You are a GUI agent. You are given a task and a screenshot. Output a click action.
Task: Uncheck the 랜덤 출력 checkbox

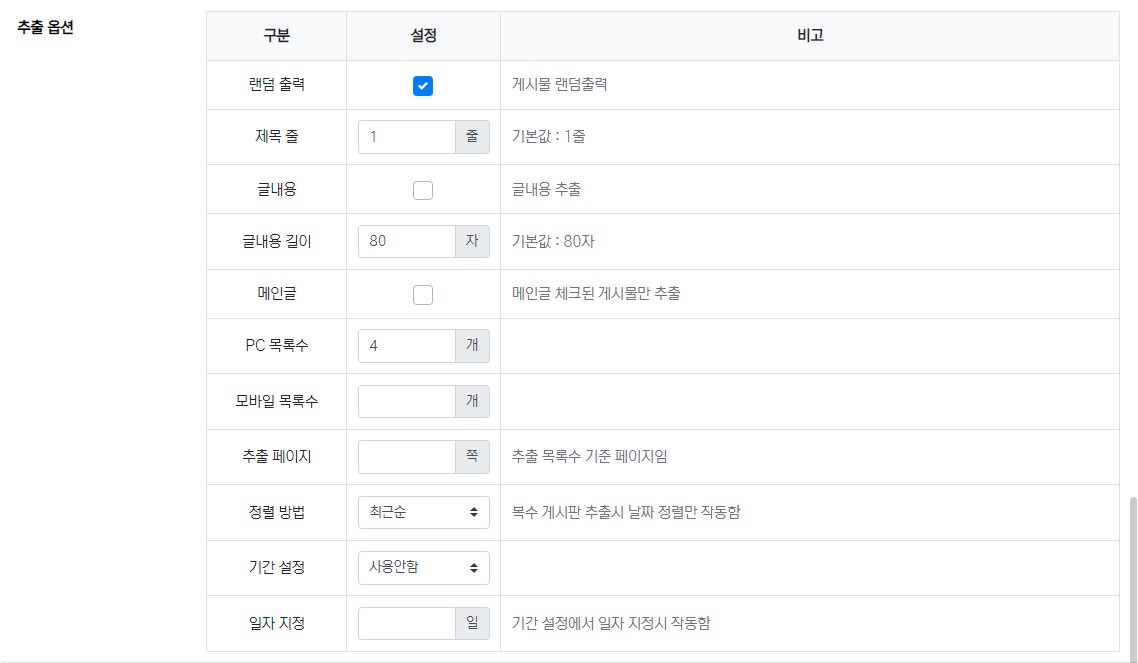coord(423,86)
